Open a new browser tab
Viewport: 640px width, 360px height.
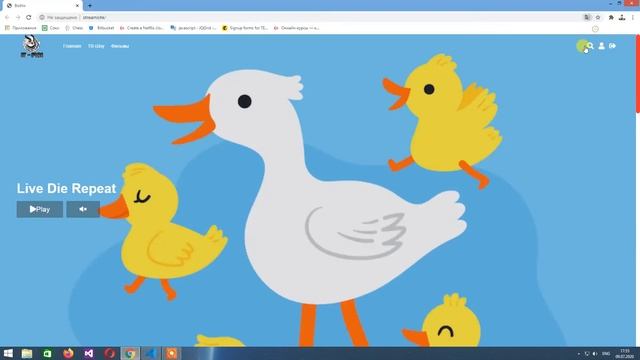90,6
